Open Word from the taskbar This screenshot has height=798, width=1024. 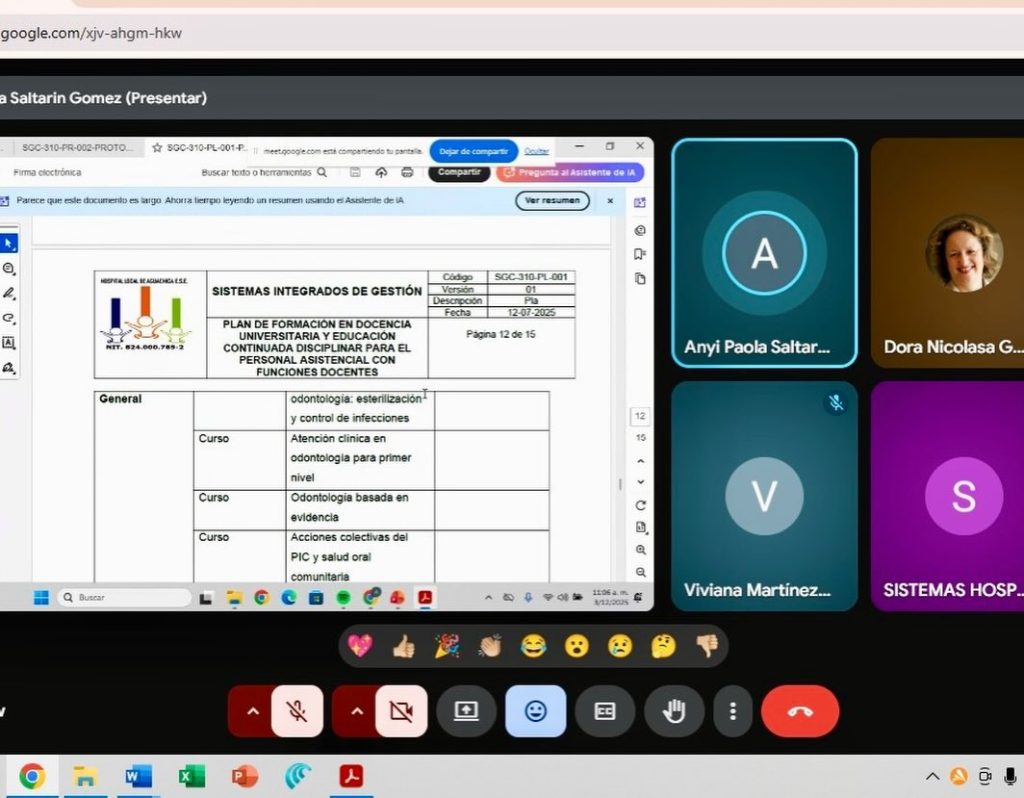click(138, 776)
